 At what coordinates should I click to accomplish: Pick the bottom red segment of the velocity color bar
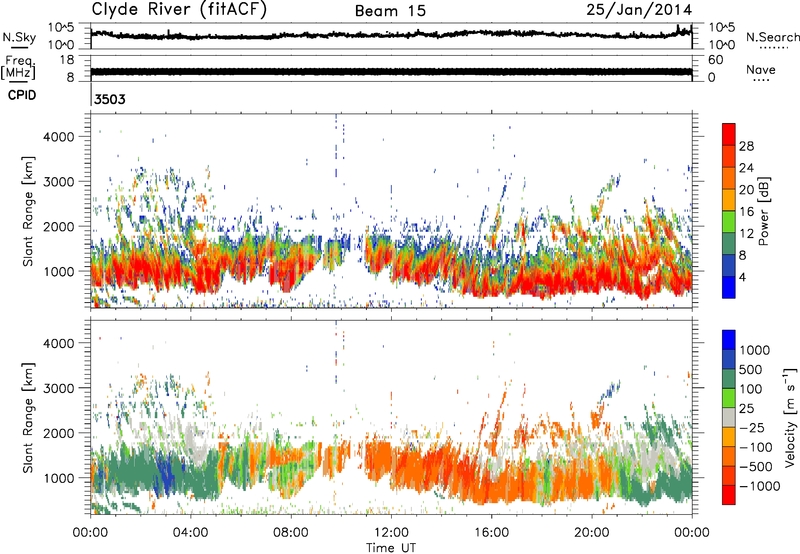tap(729, 495)
